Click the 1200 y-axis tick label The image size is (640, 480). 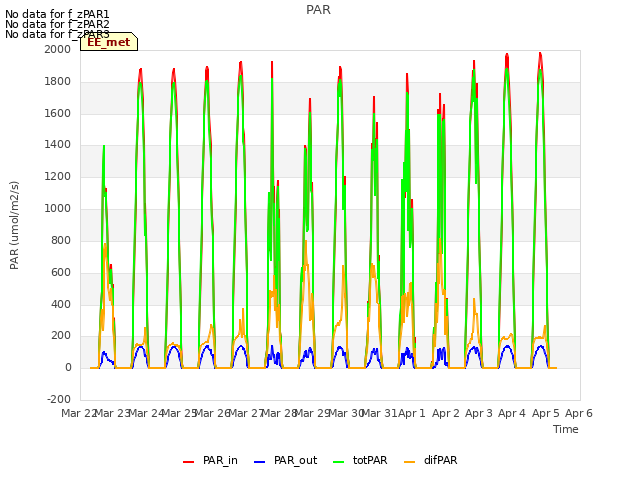pos(58,176)
